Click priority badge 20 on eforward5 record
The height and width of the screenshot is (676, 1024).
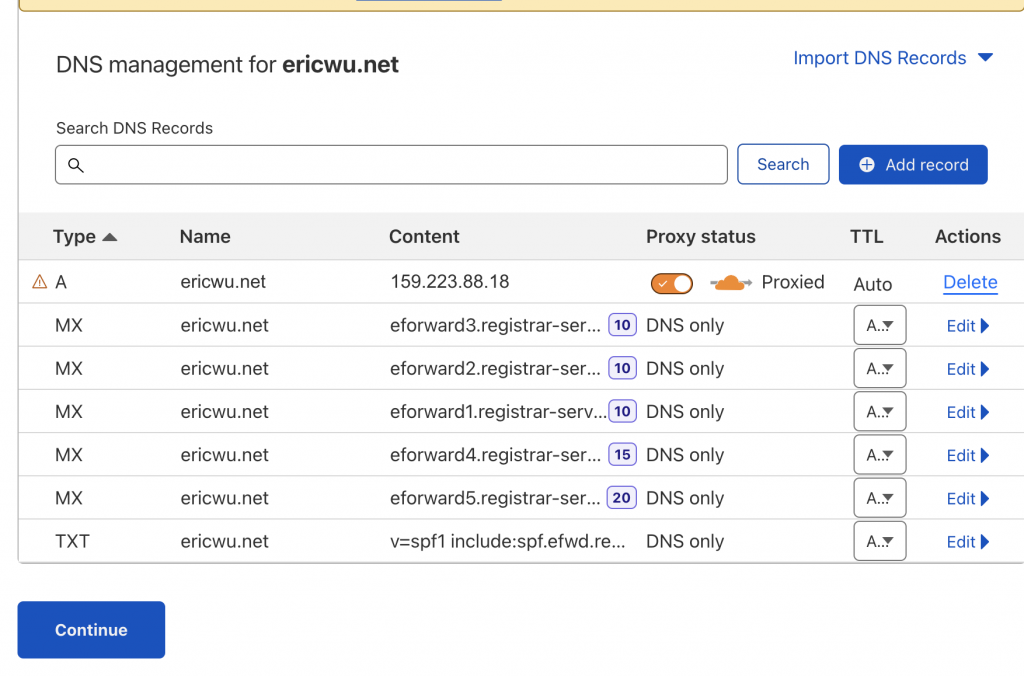click(x=622, y=498)
